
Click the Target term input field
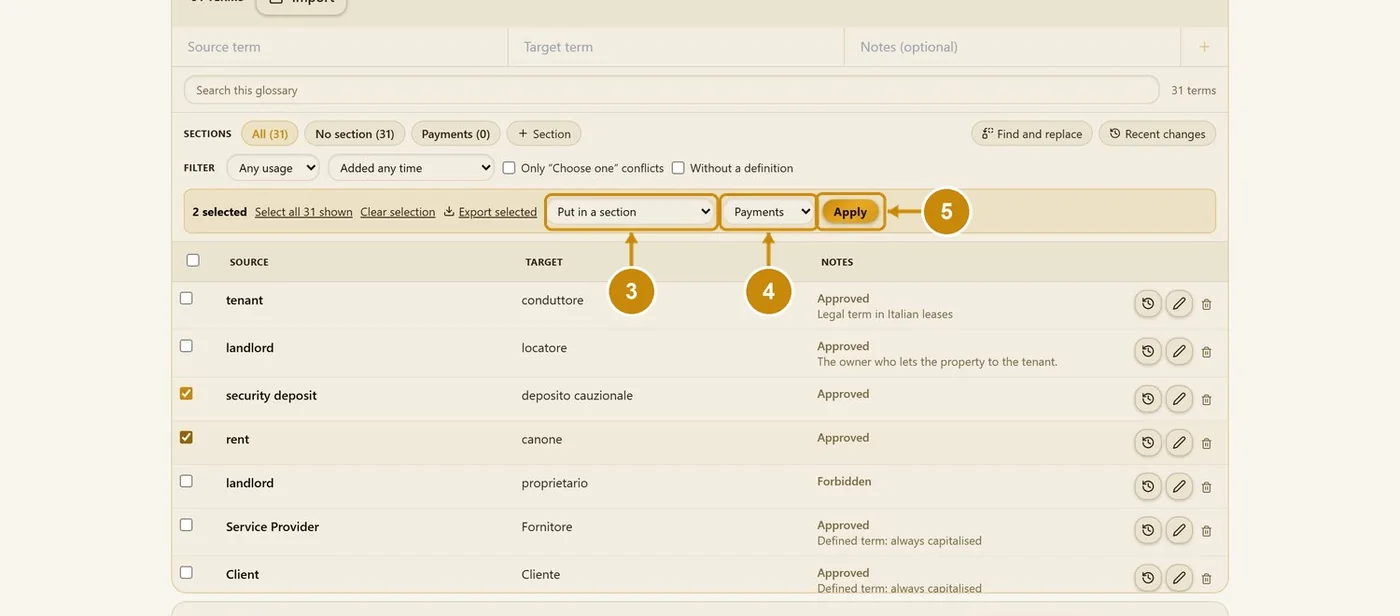(676, 47)
